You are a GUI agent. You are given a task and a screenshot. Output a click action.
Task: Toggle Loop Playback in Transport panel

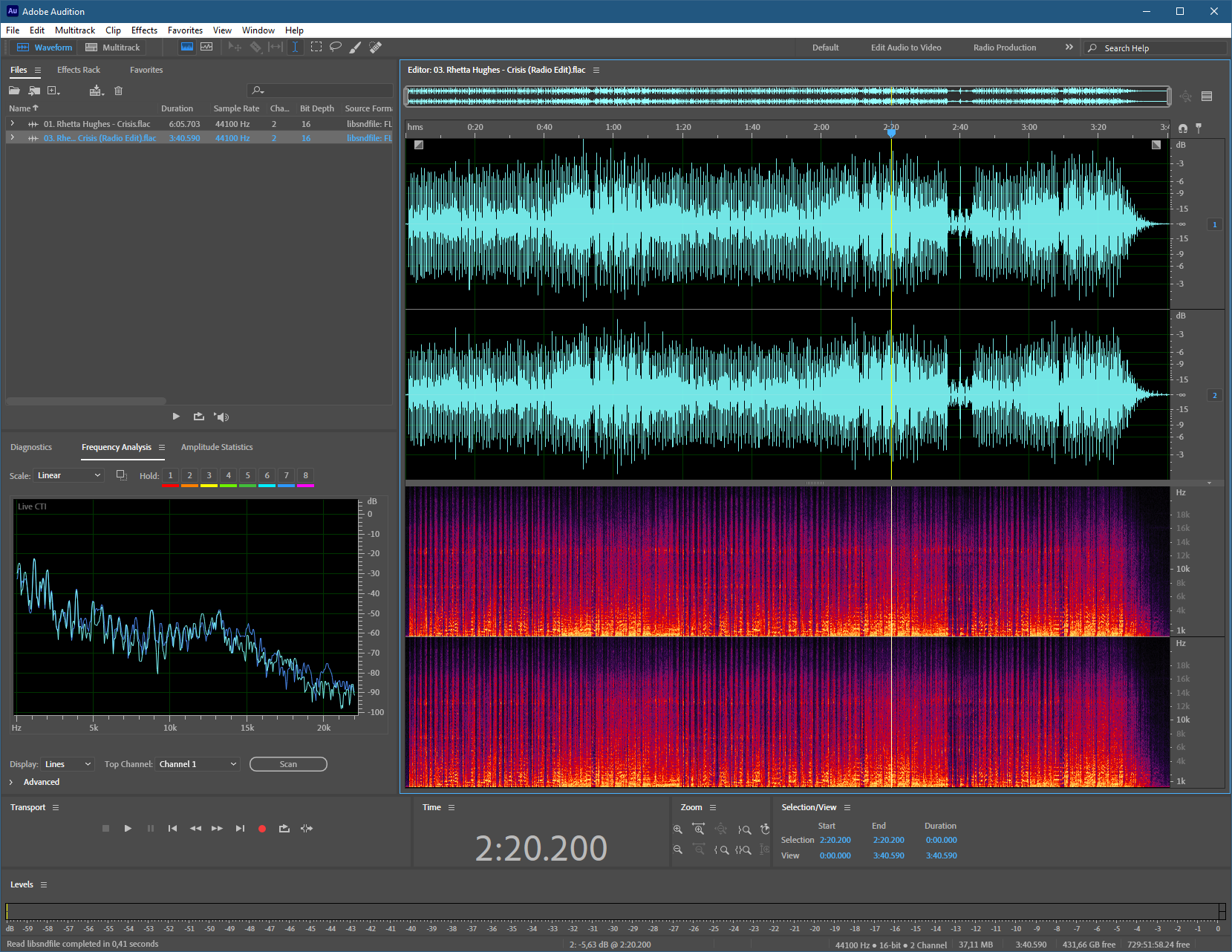[x=284, y=828]
